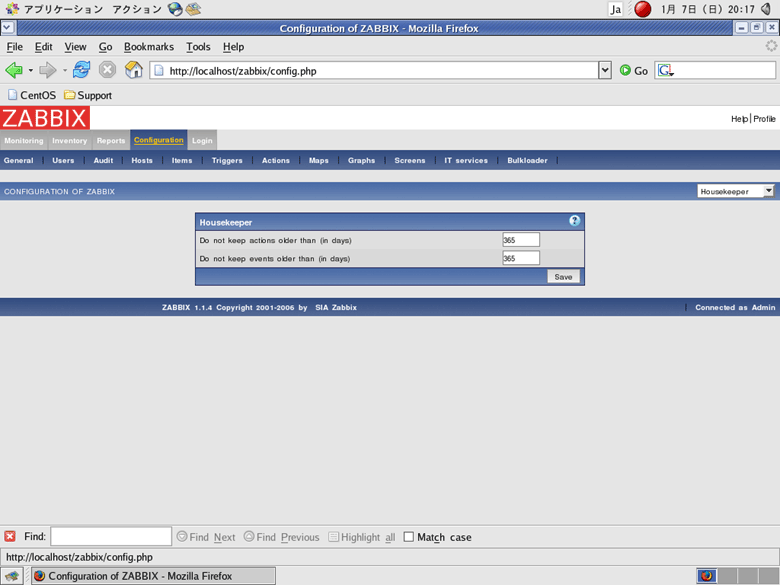Expand the URL address bar history dropdown

pos(604,70)
